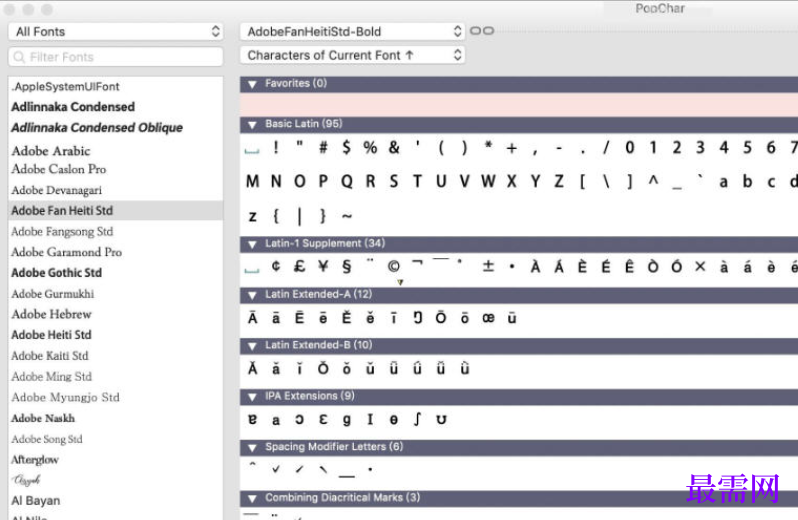Screen dimensions: 798x520
Task: Pick the backslash character
Action: click(606, 182)
